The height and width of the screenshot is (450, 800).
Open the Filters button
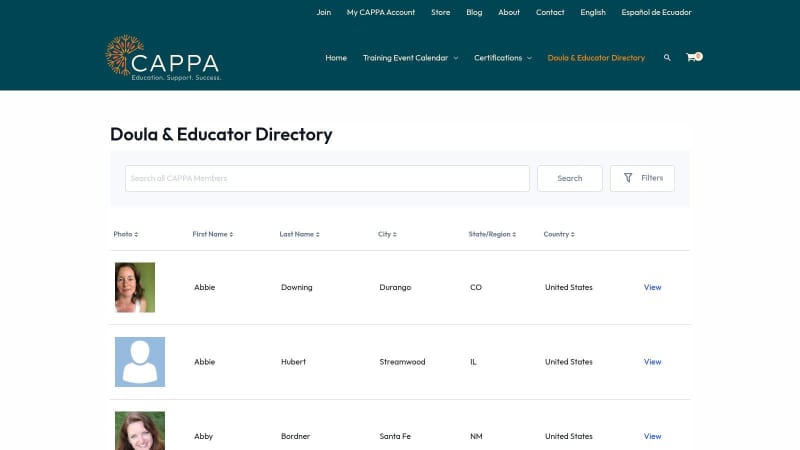[x=642, y=179]
